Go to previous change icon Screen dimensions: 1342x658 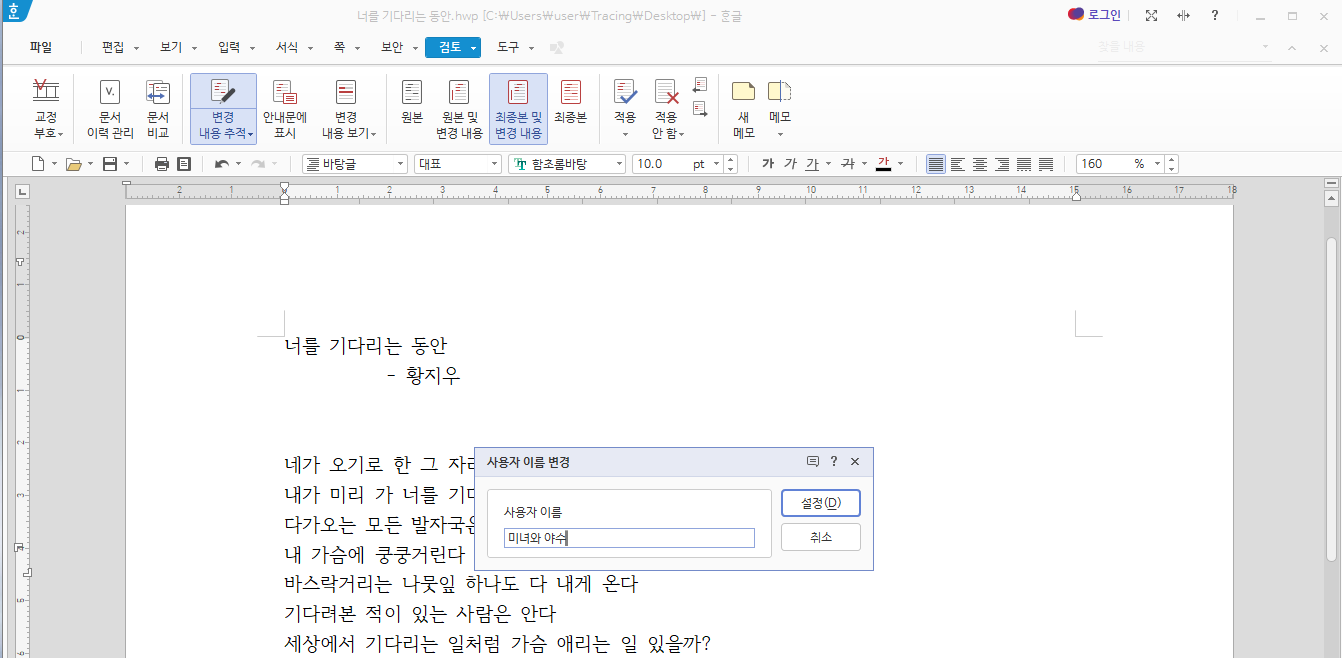(x=700, y=85)
